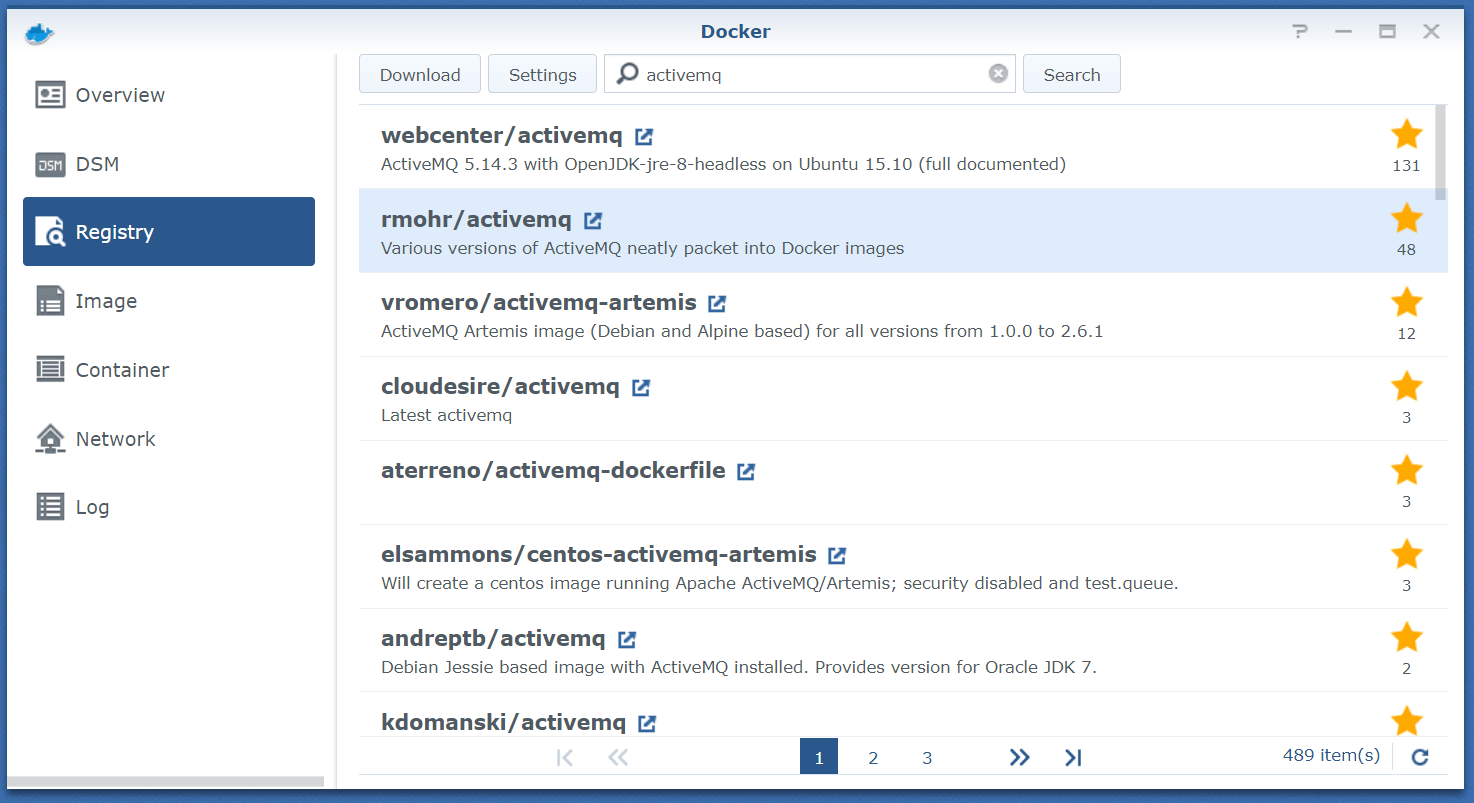The width and height of the screenshot is (1474, 803).
Task: Refresh the registry results list
Action: click(x=1419, y=757)
